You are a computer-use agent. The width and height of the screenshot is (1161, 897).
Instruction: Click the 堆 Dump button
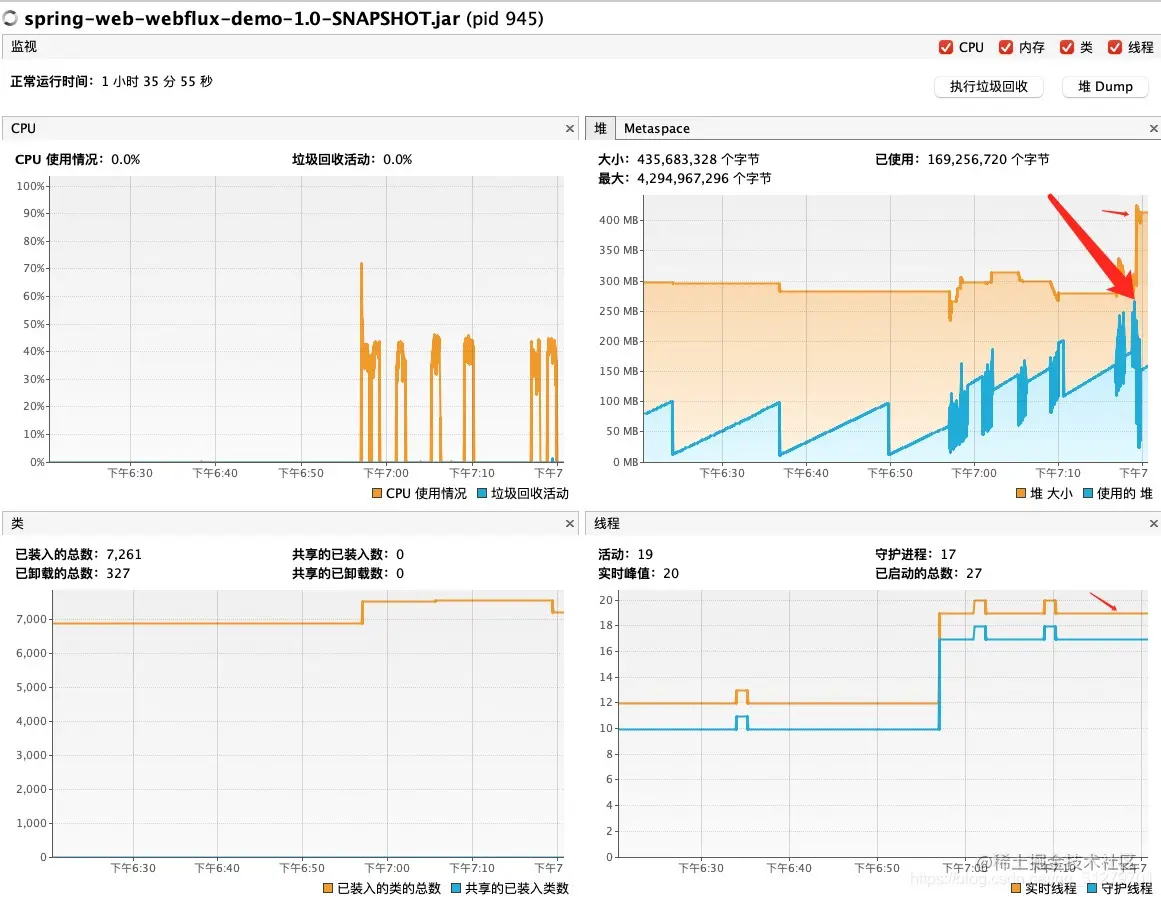(1105, 87)
